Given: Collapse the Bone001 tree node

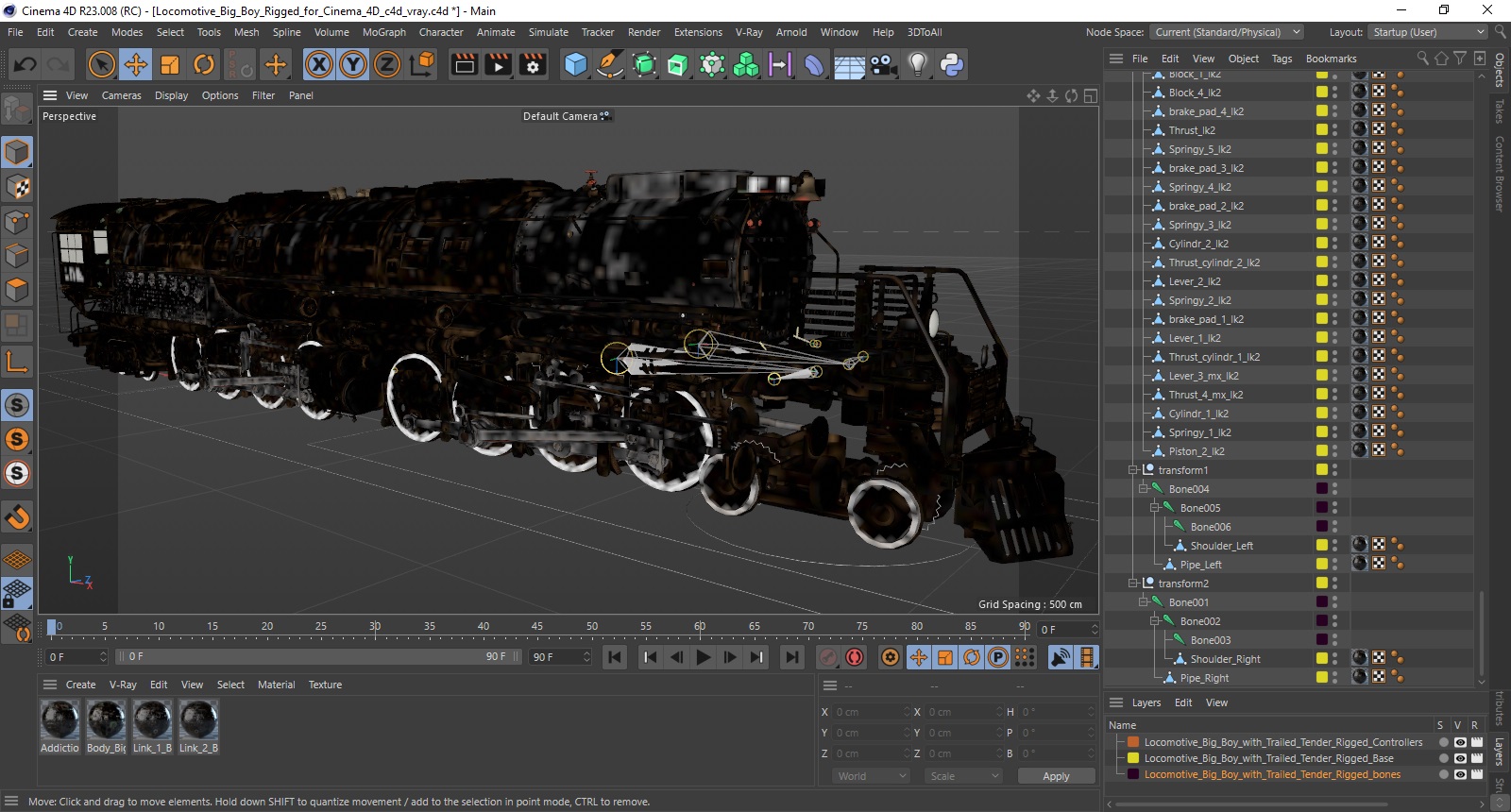Looking at the screenshot, I should [1143, 602].
